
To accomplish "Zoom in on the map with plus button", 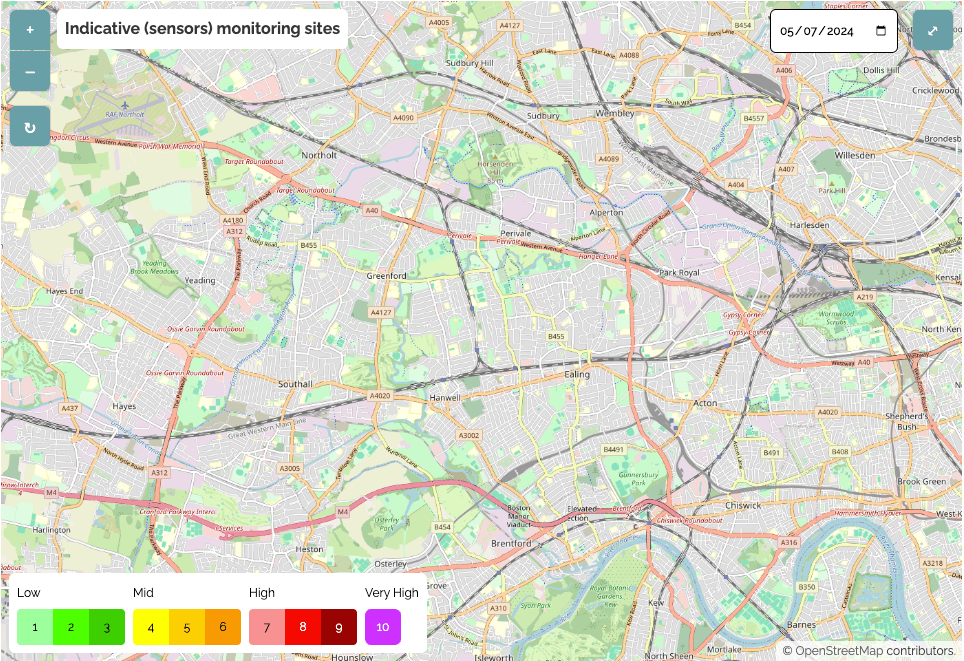I will tap(30, 30).
